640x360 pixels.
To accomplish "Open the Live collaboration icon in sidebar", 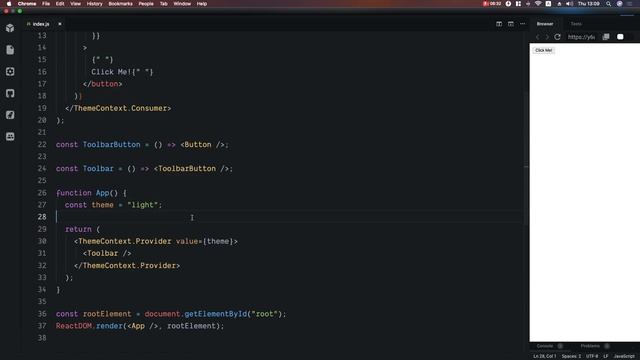I will [x=10, y=136].
